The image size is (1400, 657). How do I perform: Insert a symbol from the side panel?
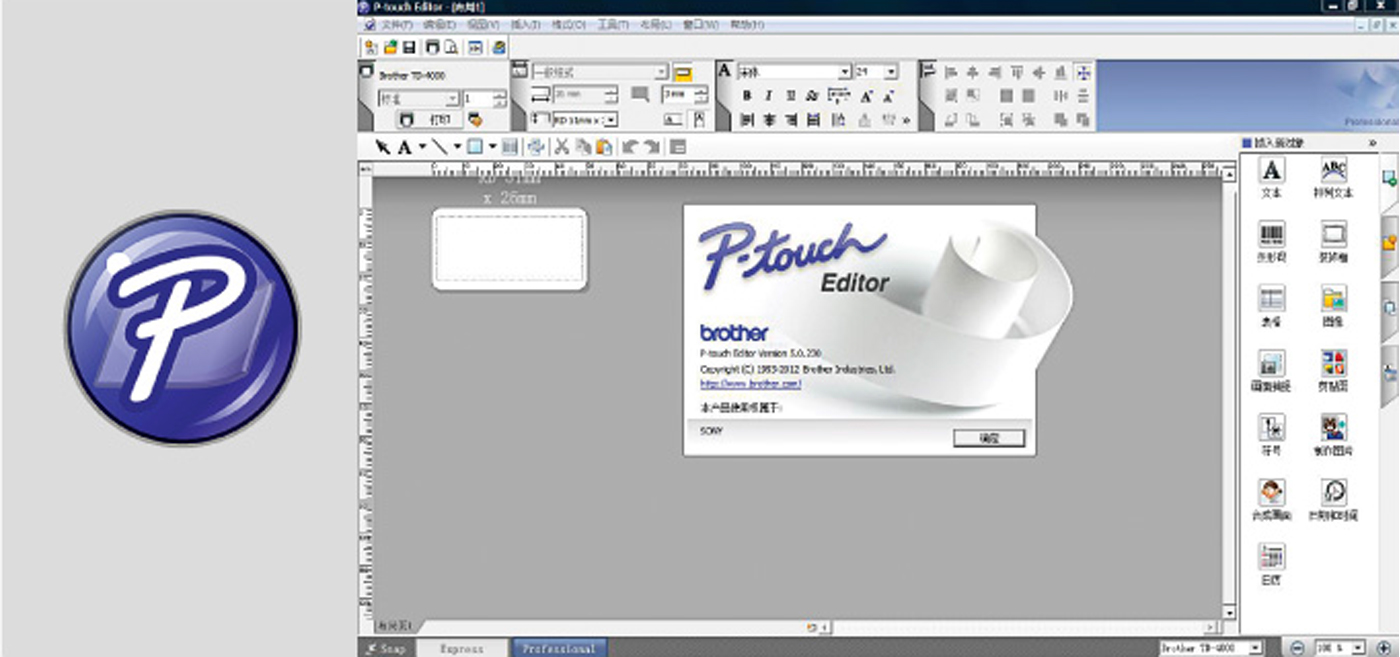coord(1271,435)
